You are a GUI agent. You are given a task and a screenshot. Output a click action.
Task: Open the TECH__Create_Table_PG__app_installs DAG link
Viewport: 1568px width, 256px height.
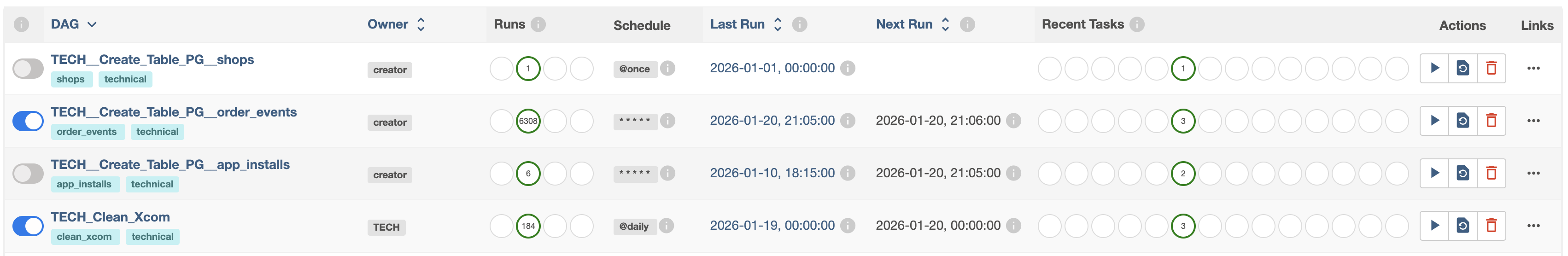[170, 165]
